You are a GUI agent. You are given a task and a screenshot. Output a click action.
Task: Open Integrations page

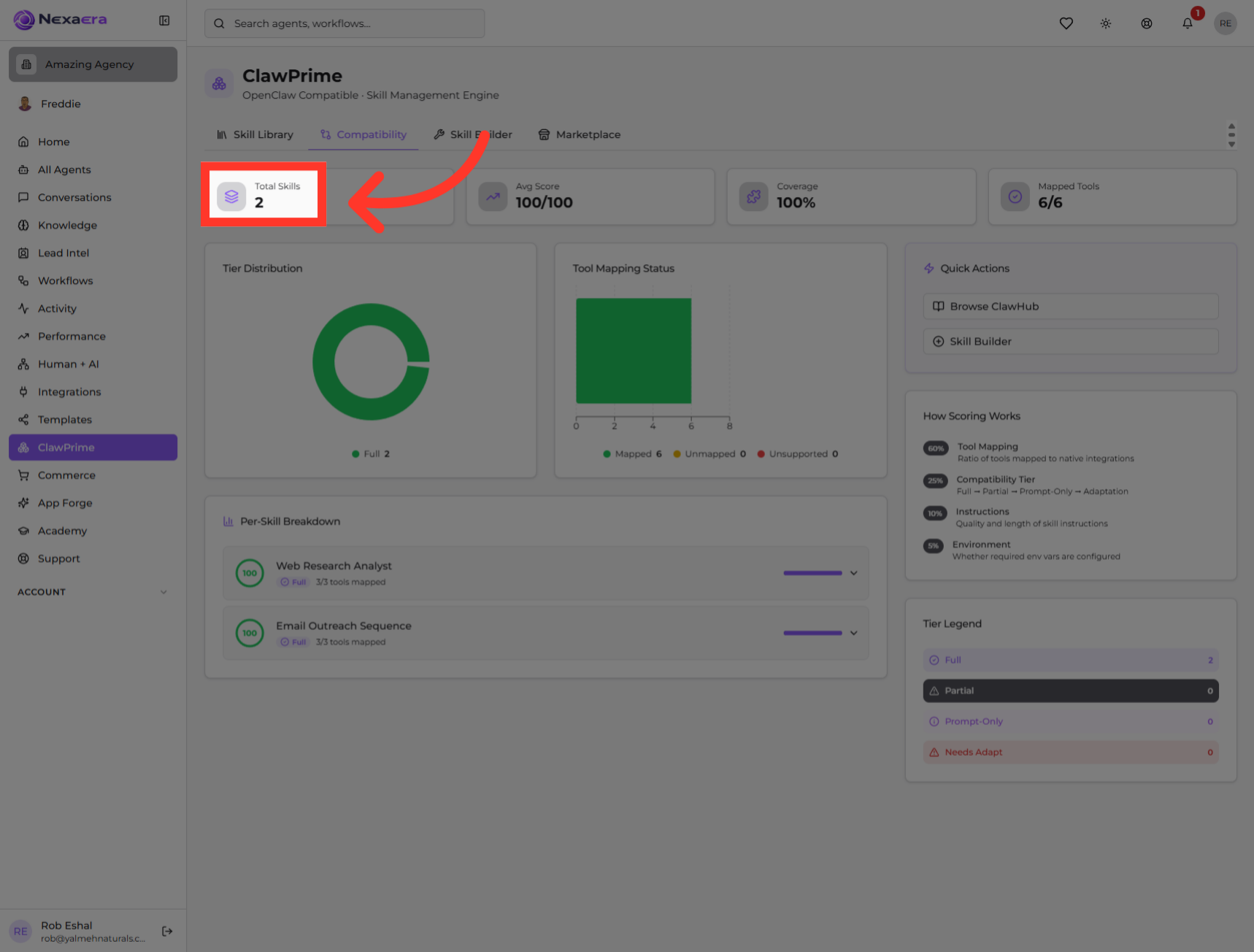93,392
